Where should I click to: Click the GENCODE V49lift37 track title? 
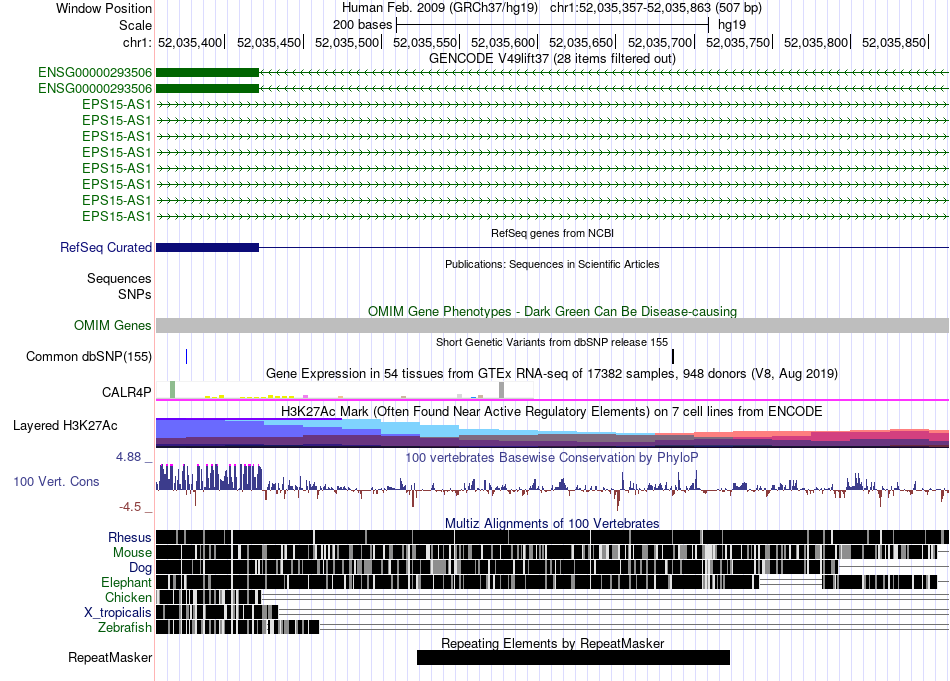[552, 58]
